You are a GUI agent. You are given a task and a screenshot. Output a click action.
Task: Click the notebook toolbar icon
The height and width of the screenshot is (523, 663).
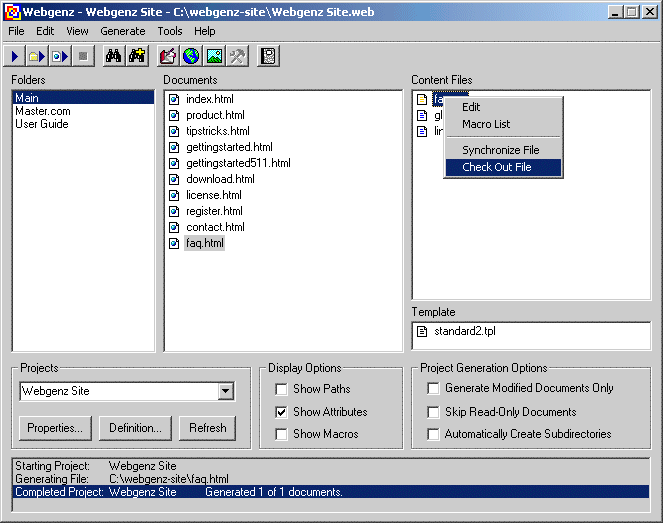[x=268, y=56]
